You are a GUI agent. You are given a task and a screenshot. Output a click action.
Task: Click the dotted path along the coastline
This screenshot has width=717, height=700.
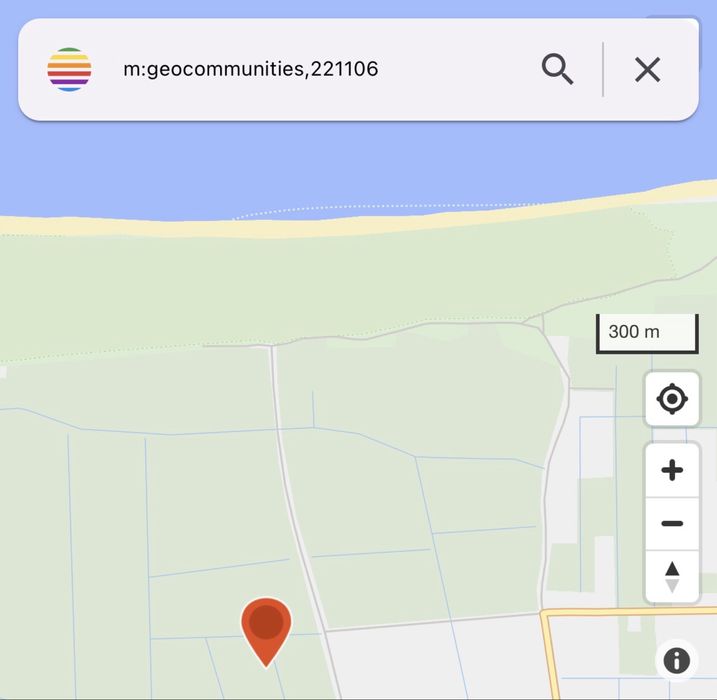[x=389, y=208]
